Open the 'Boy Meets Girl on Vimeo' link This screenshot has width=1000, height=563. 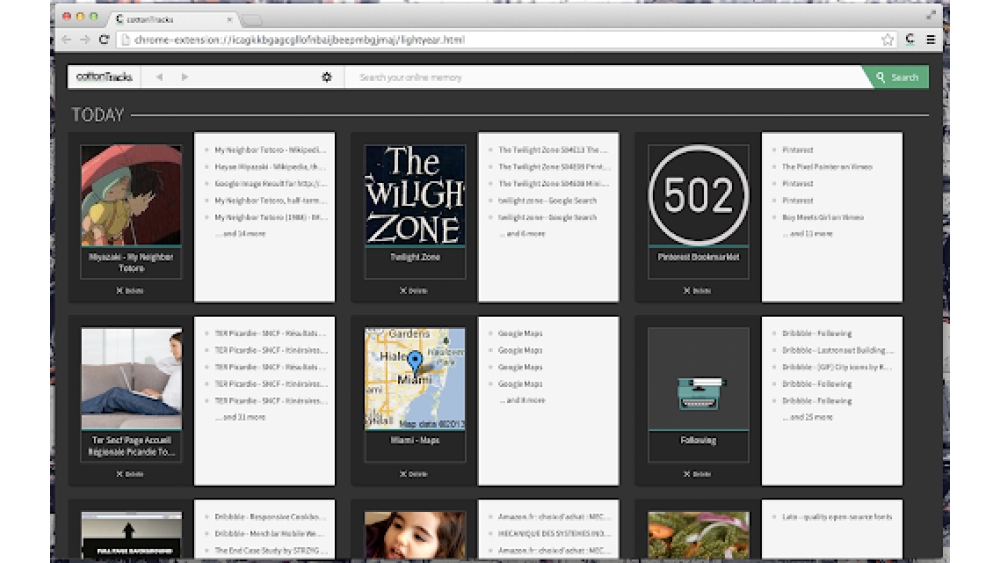(x=822, y=217)
